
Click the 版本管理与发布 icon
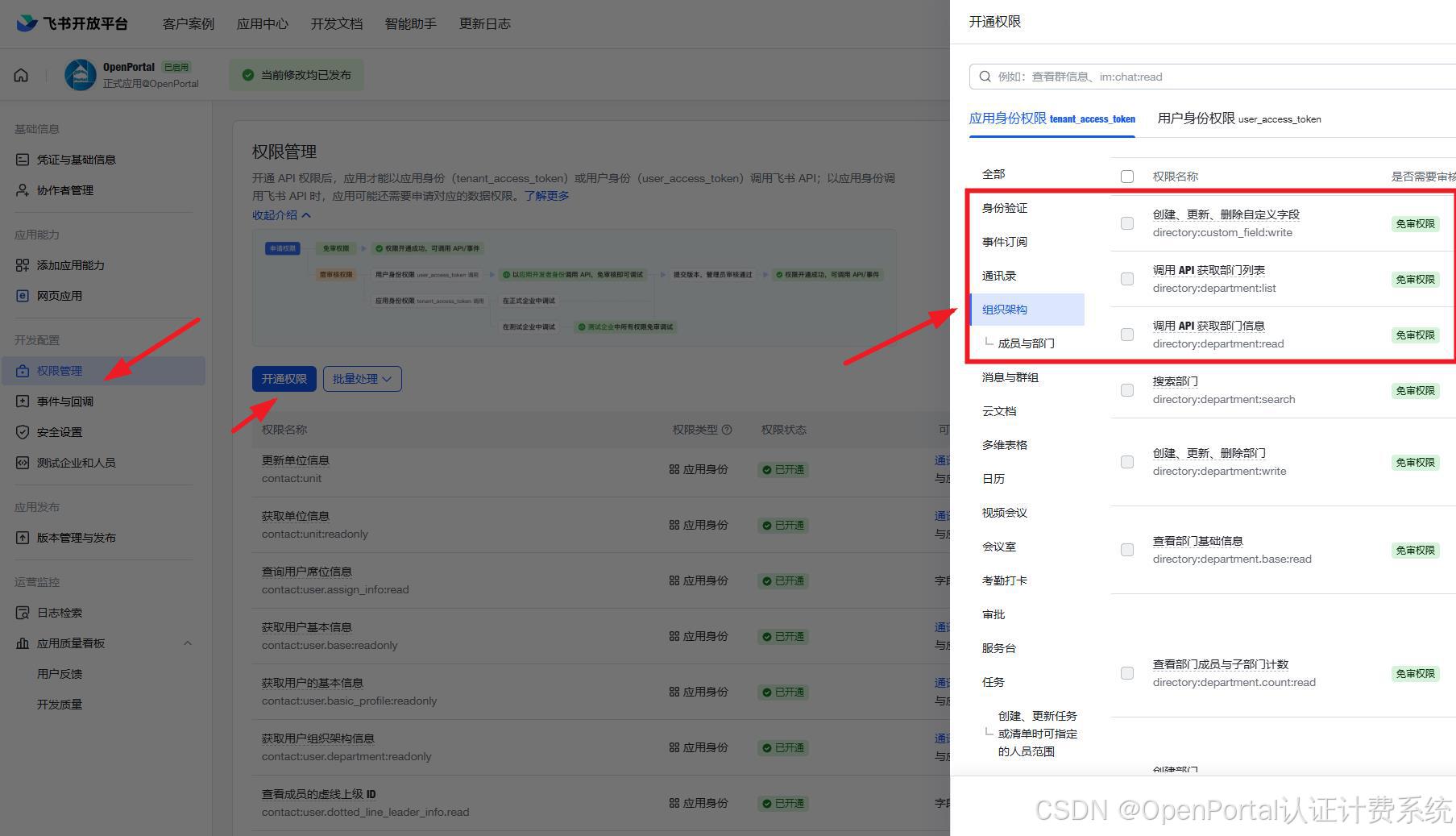pos(23,538)
